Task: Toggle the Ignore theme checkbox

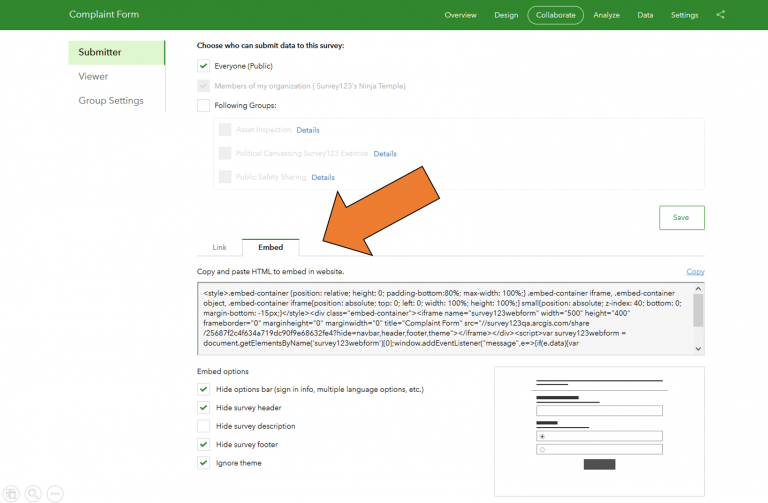Action: pos(203,463)
